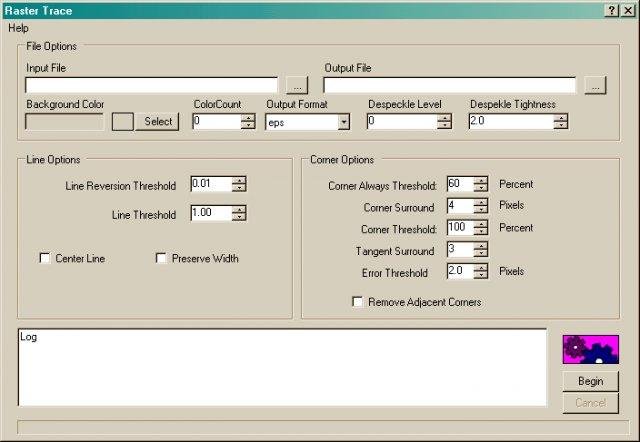This screenshot has height=442, width=640.
Task: Increase Corner Always Threshold value
Action: 481,180
